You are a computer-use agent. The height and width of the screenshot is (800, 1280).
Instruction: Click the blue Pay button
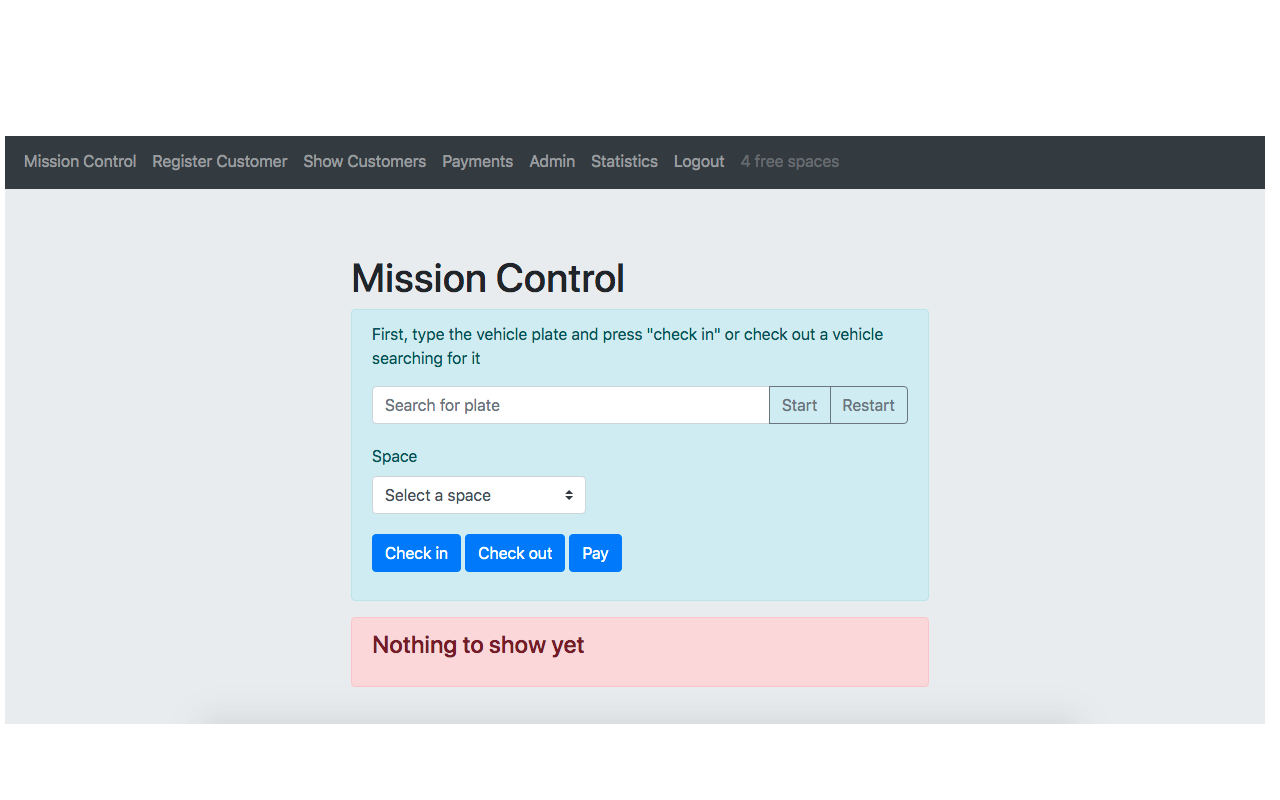click(x=595, y=553)
